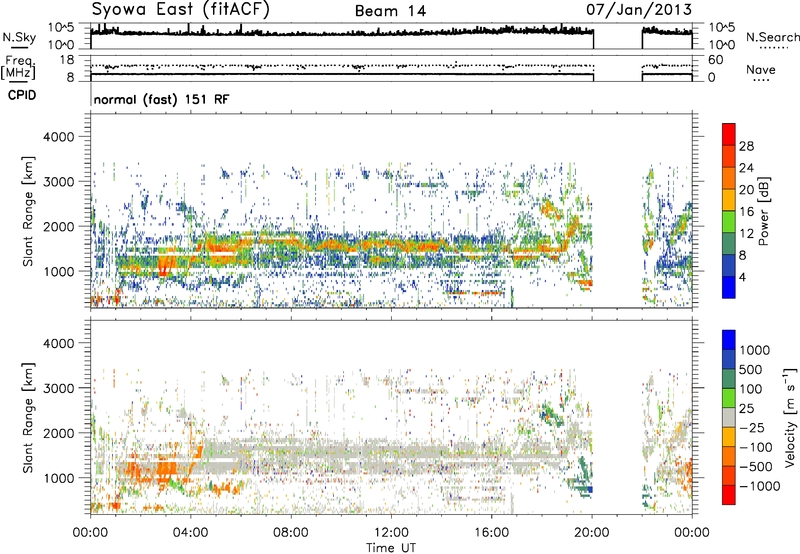Select Velocity colorbar segment between 100 and 500
This screenshot has height=554, width=800.
(x=729, y=379)
